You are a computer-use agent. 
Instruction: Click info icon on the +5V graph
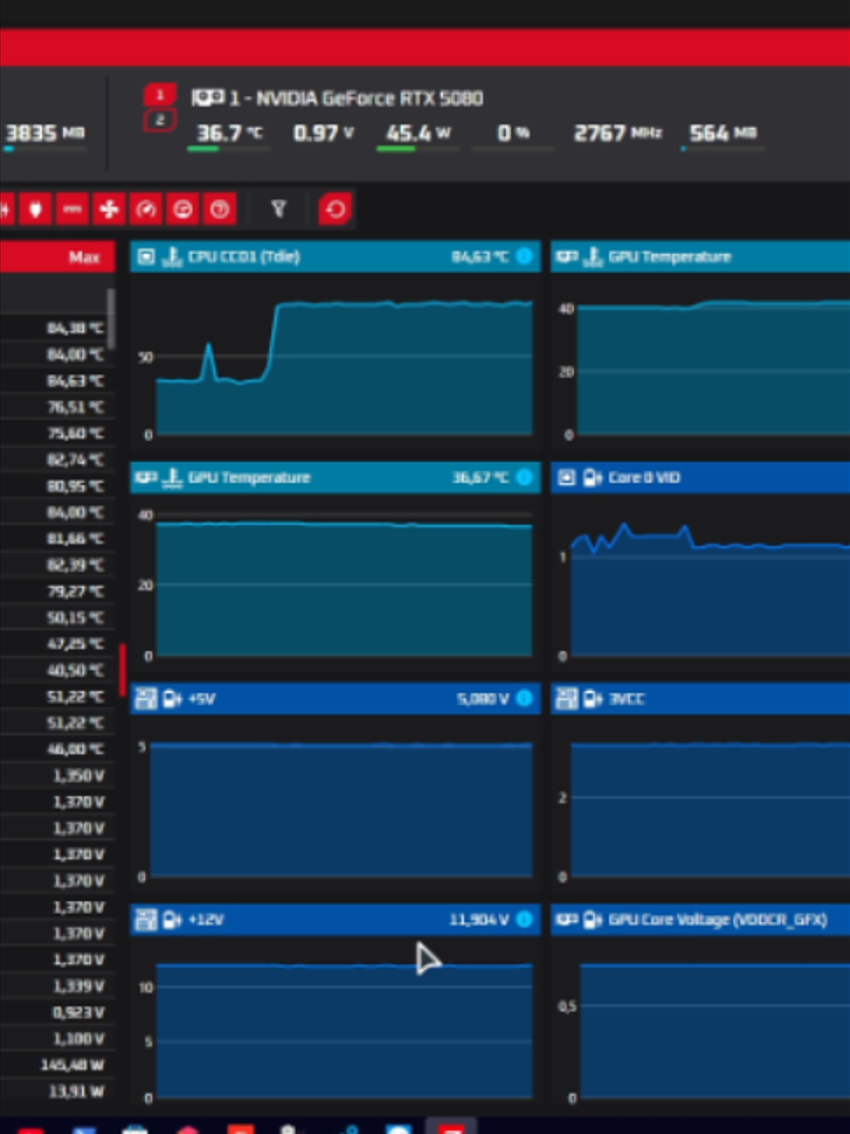click(x=524, y=699)
